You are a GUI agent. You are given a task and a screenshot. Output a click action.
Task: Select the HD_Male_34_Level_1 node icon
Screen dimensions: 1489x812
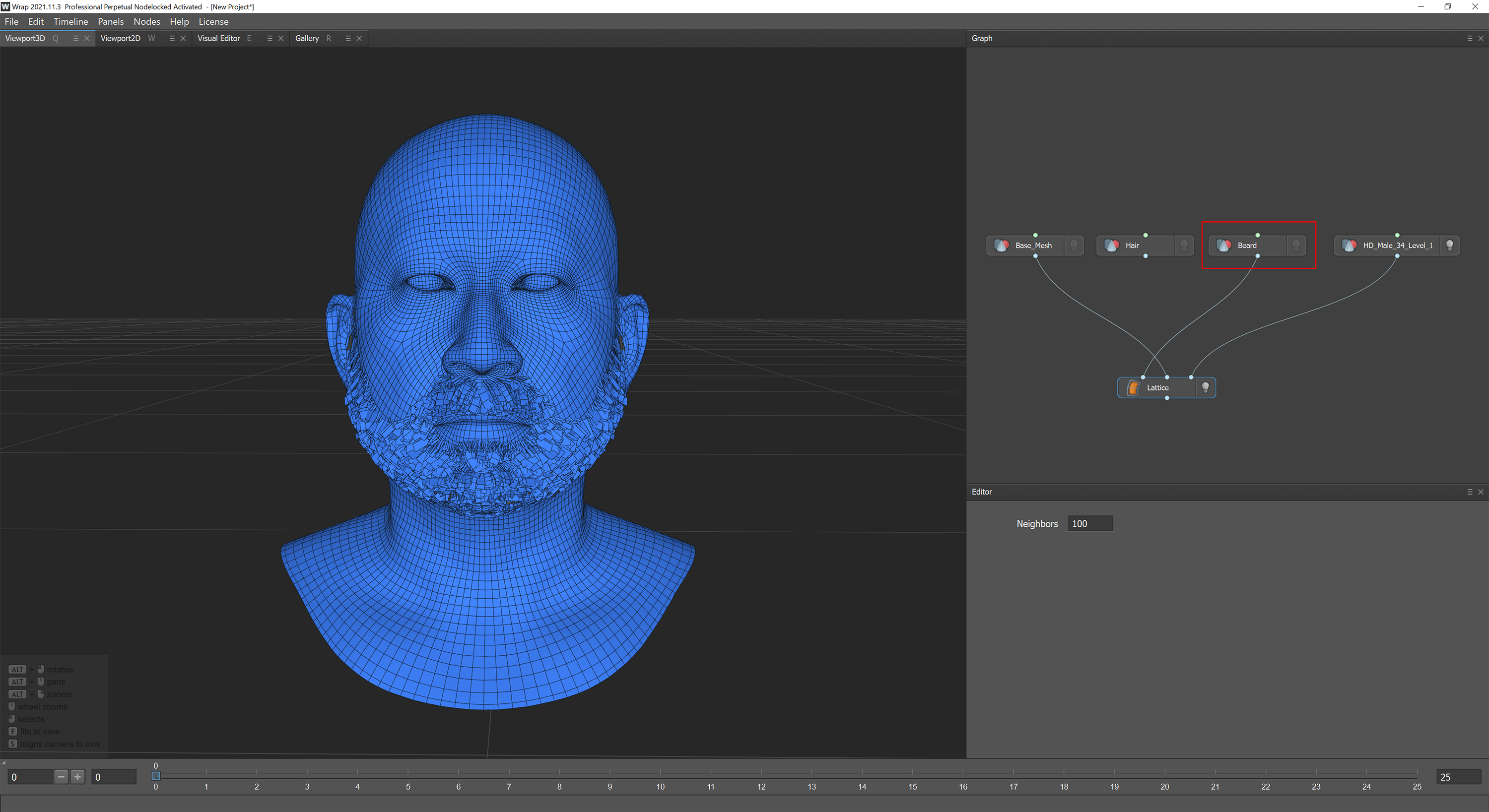[x=1350, y=245]
